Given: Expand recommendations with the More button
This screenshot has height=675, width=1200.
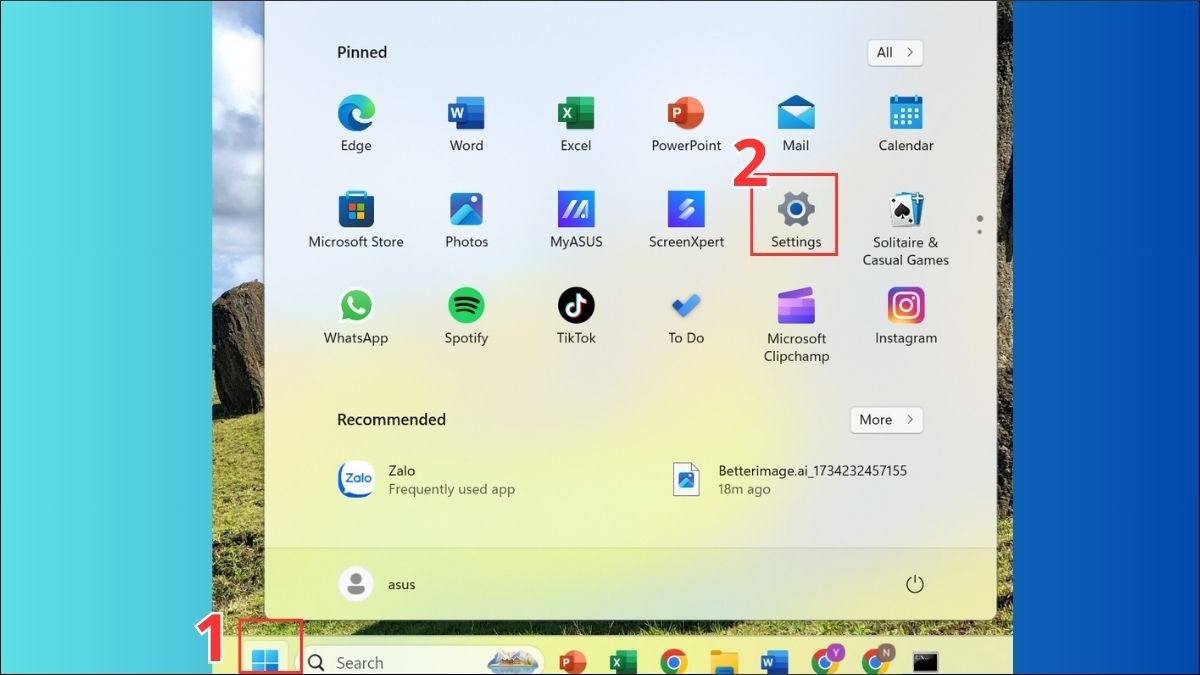Looking at the screenshot, I should (x=886, y=420).
